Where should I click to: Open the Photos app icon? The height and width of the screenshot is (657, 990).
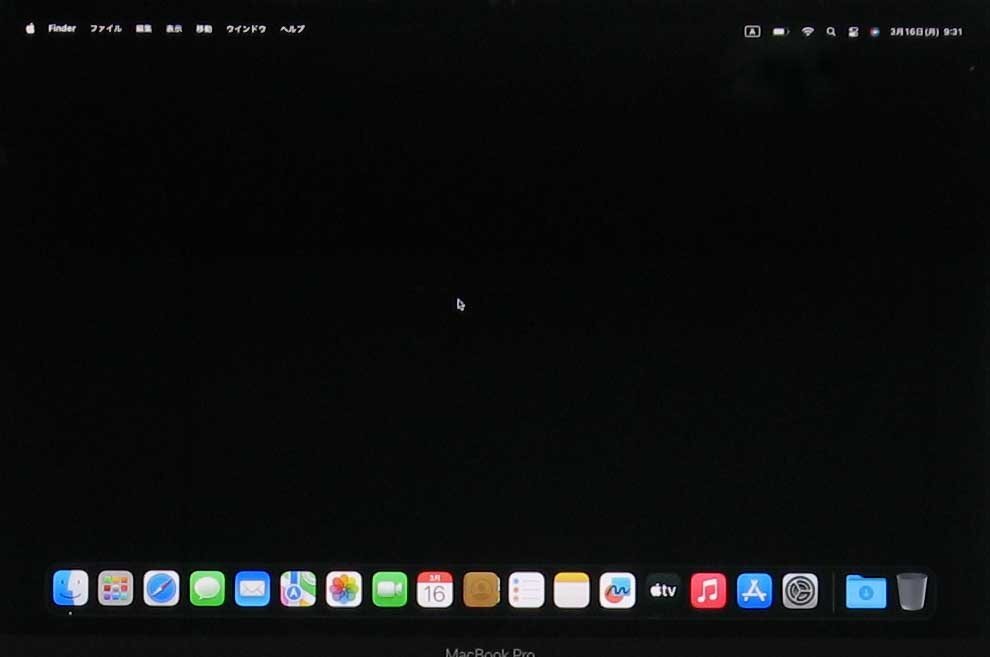344,589
